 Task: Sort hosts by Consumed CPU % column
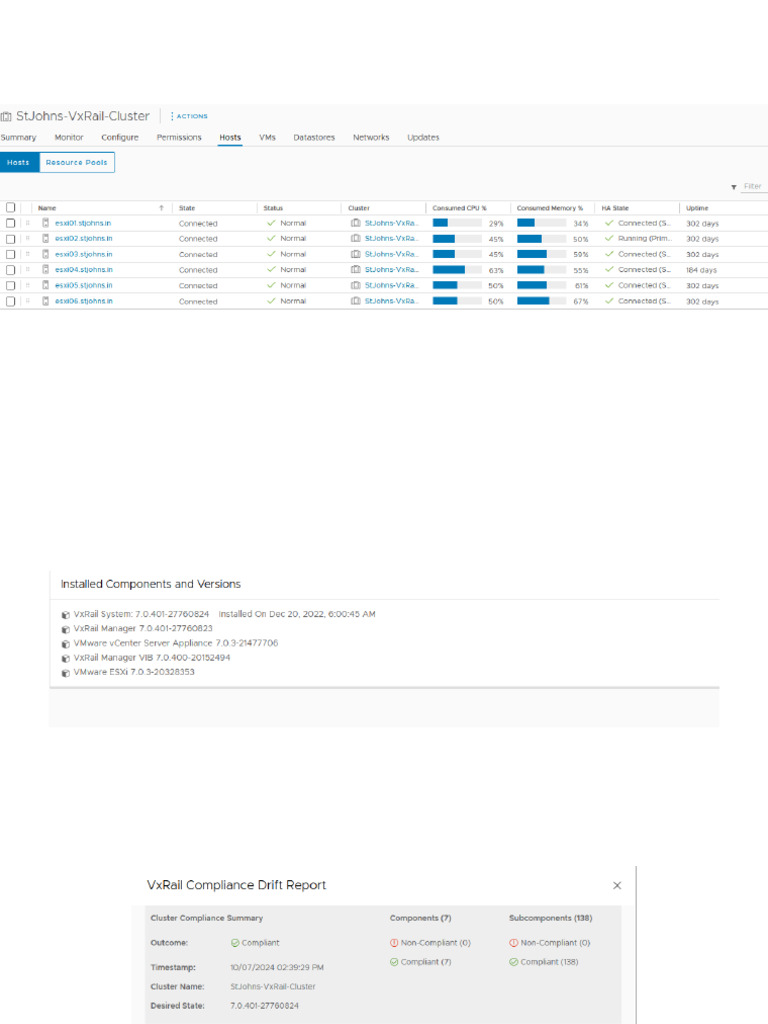[x=459, y=208]
